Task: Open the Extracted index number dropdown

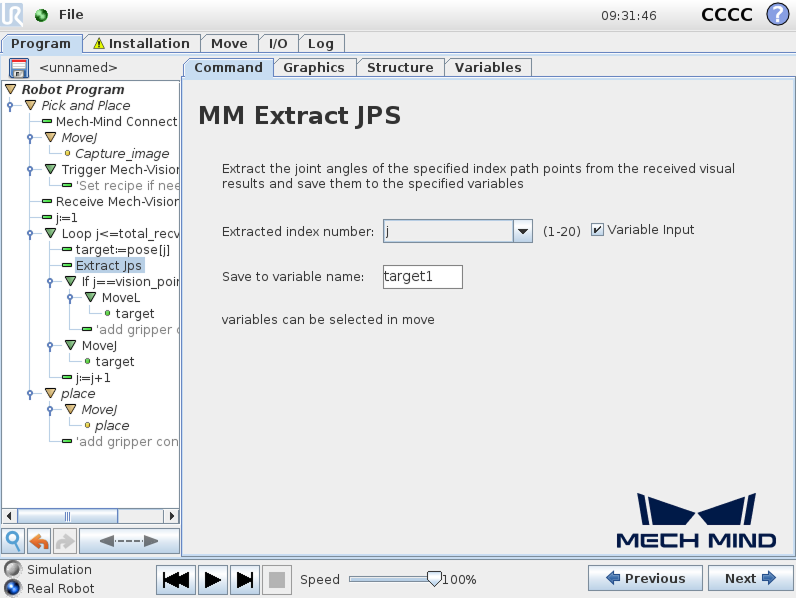Action: pyautogui.click(x=522, y=231)
